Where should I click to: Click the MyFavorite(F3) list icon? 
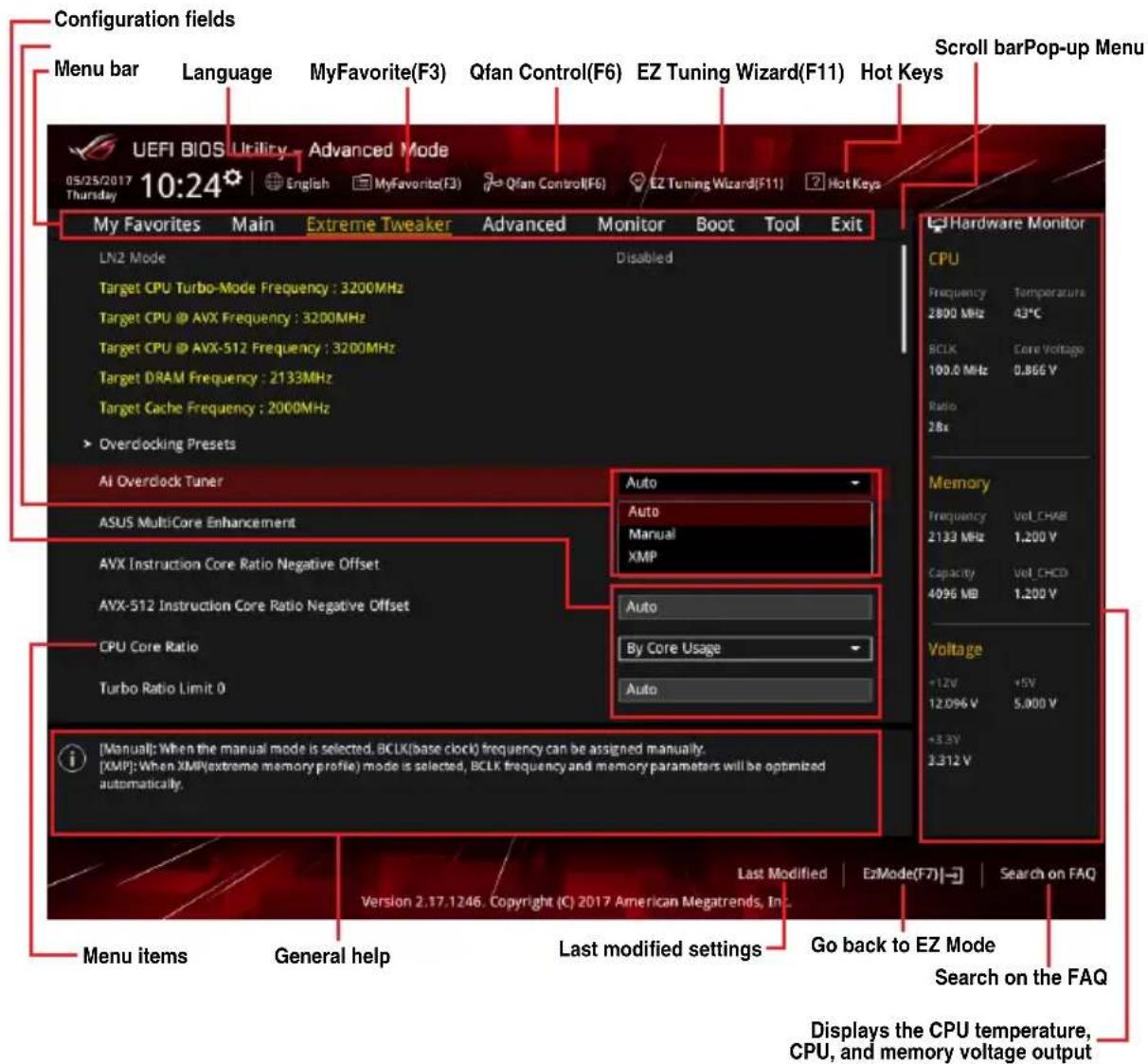pyautogui.click(x=362, y=183)
